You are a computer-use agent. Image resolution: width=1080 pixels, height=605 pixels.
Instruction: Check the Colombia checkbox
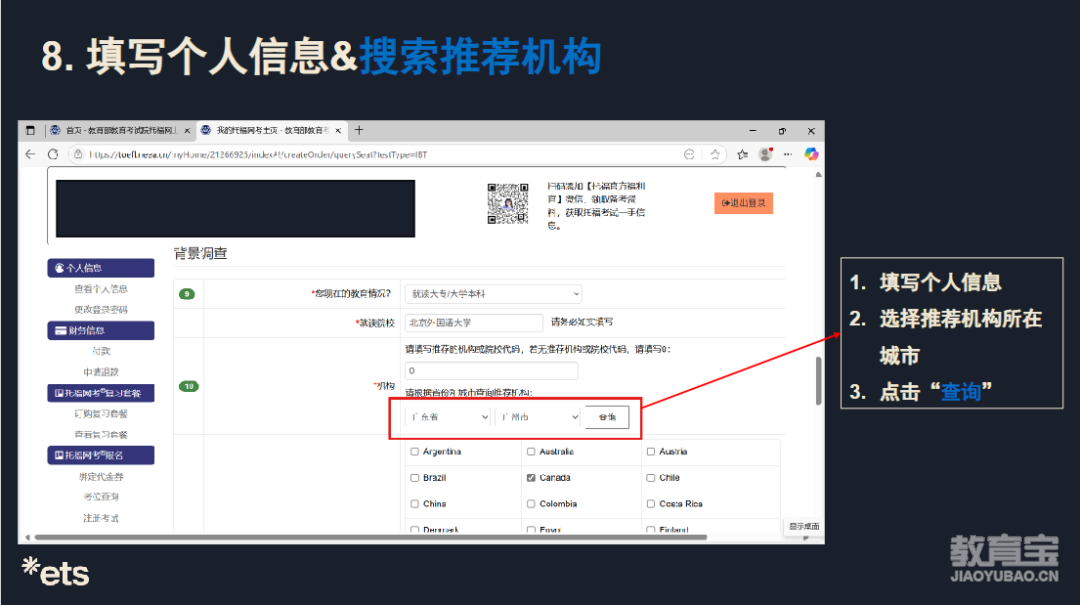tap(531, 504)
